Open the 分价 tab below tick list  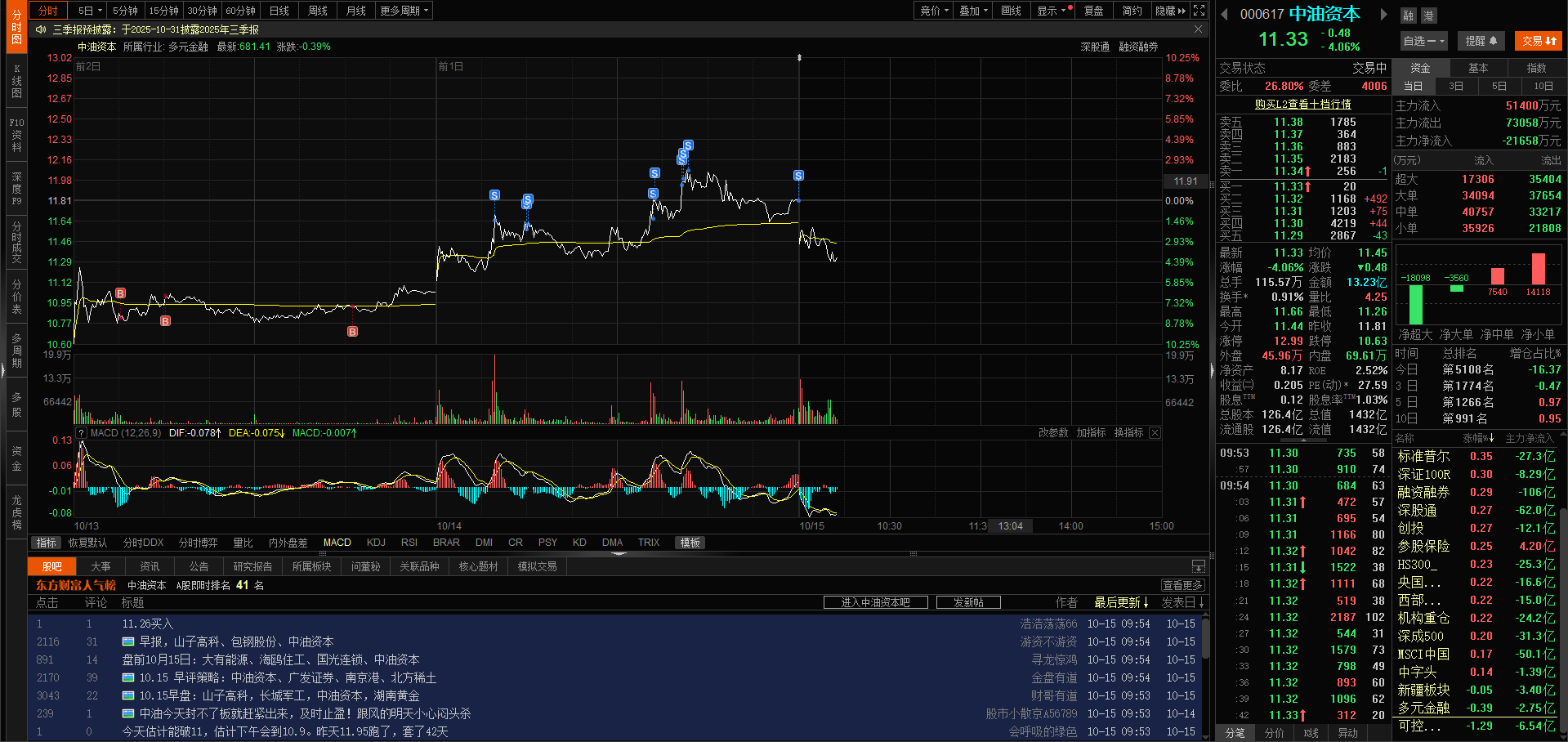coord(1274,733)
